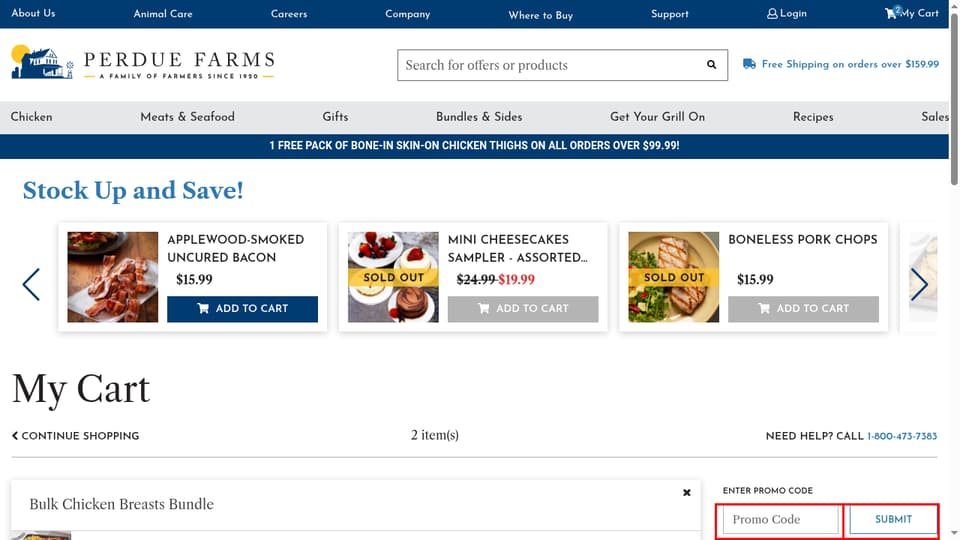Click the Stock Up and Save! heading
The height and width of the screenshot is (540, 960).
click(x=133, y=190)
